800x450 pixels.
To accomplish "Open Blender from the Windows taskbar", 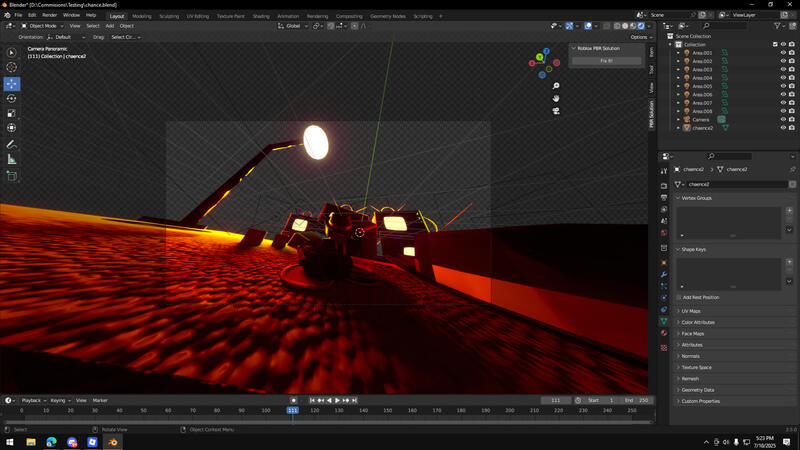I will pyautogui.click(x=113, y=442).
